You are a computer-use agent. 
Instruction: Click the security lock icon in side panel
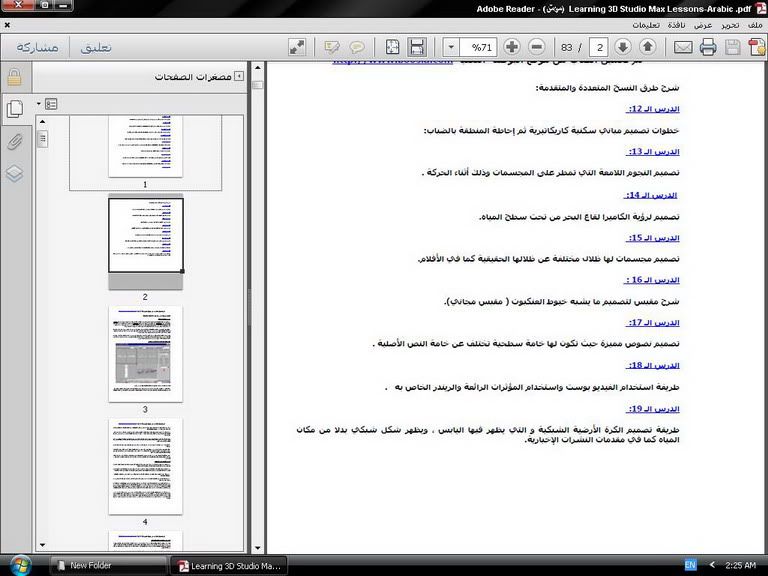point(15,77)
